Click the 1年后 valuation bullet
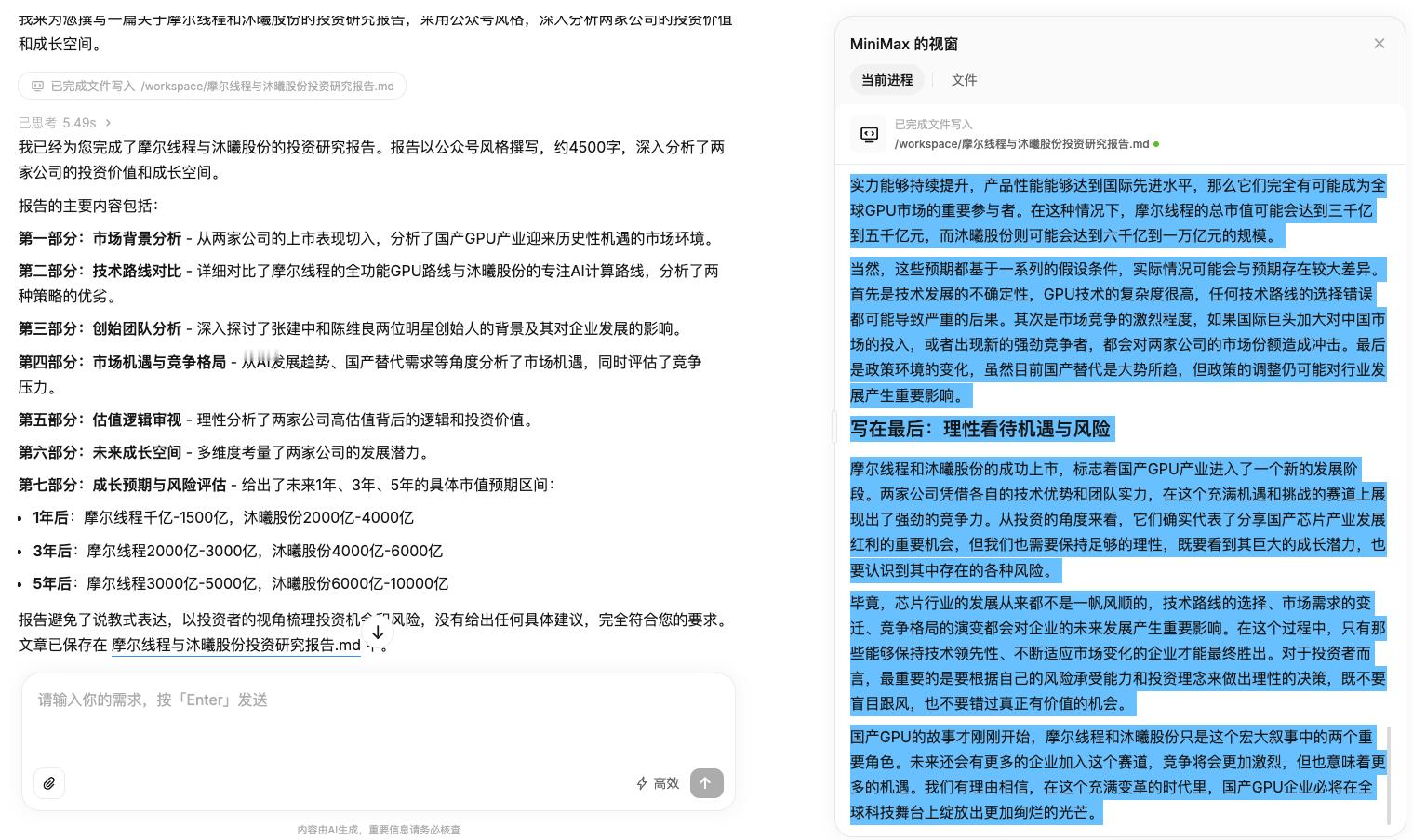1413x840 pixels. 223,517
